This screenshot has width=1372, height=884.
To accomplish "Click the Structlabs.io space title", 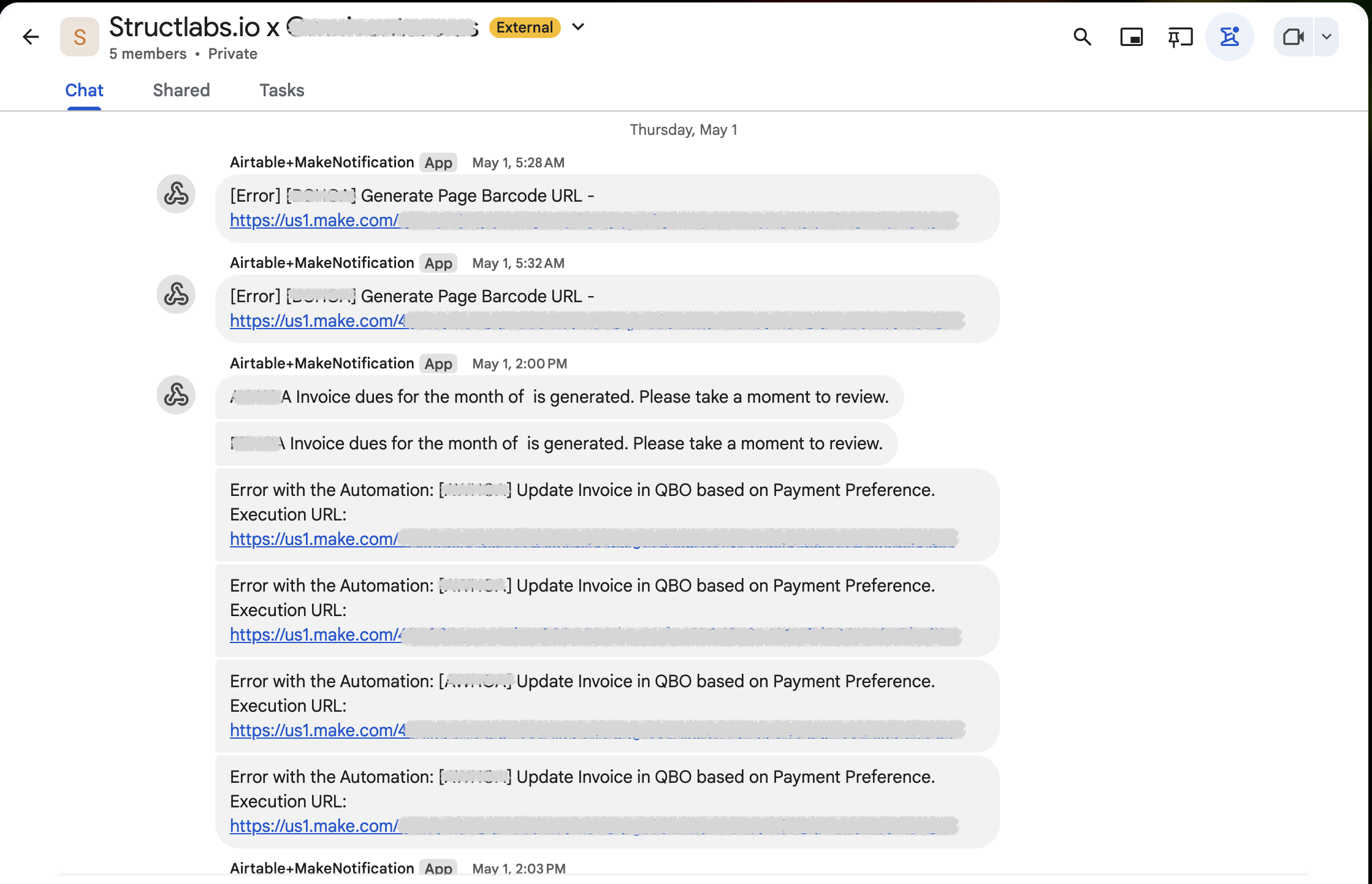I will [x=294, y=27].
